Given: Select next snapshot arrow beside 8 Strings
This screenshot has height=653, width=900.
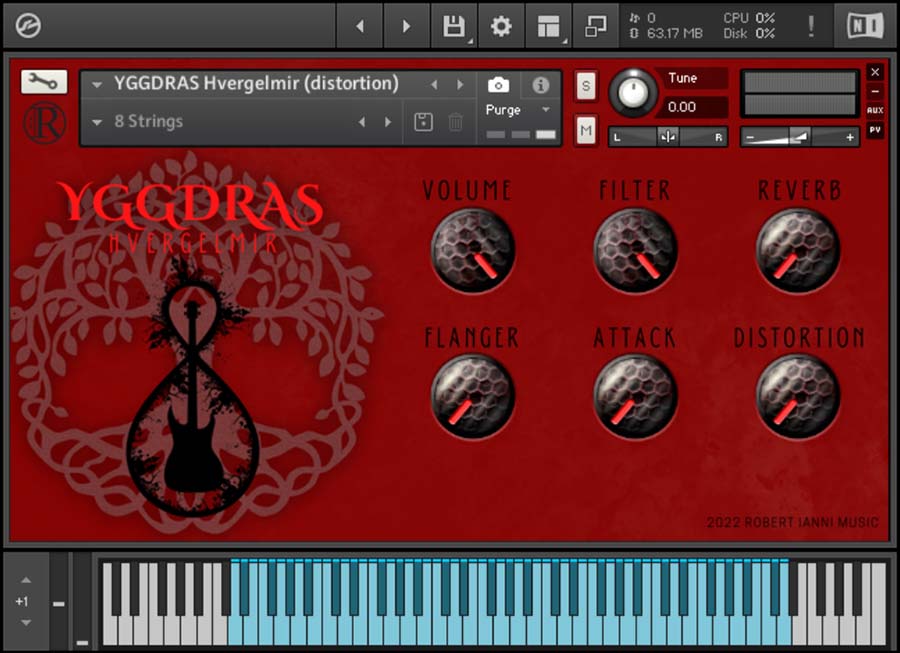Looking at the screenshot, I should [x=388, y=122].
